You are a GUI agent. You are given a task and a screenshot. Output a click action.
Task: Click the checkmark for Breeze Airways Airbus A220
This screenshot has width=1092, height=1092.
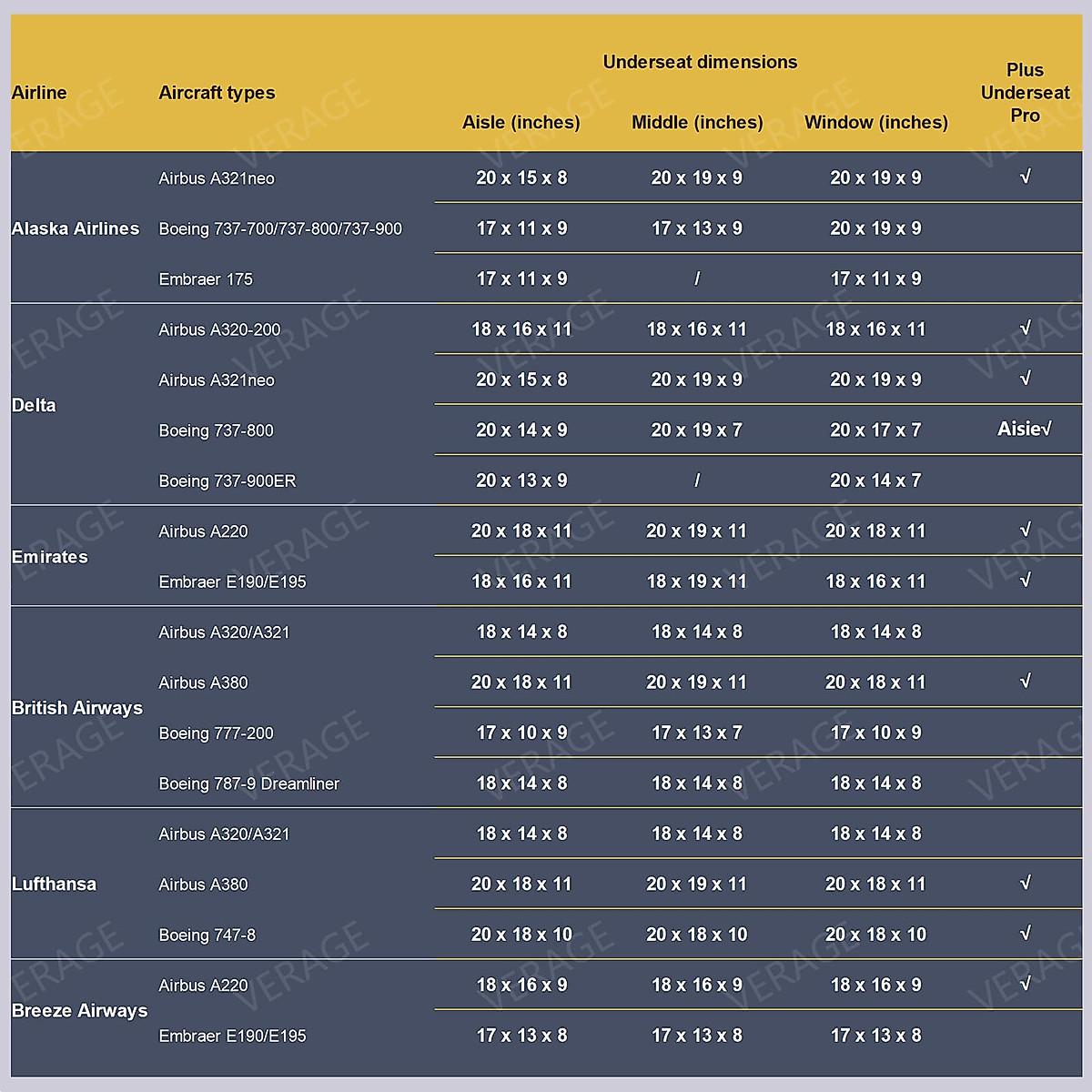[x=1026, y=984]
